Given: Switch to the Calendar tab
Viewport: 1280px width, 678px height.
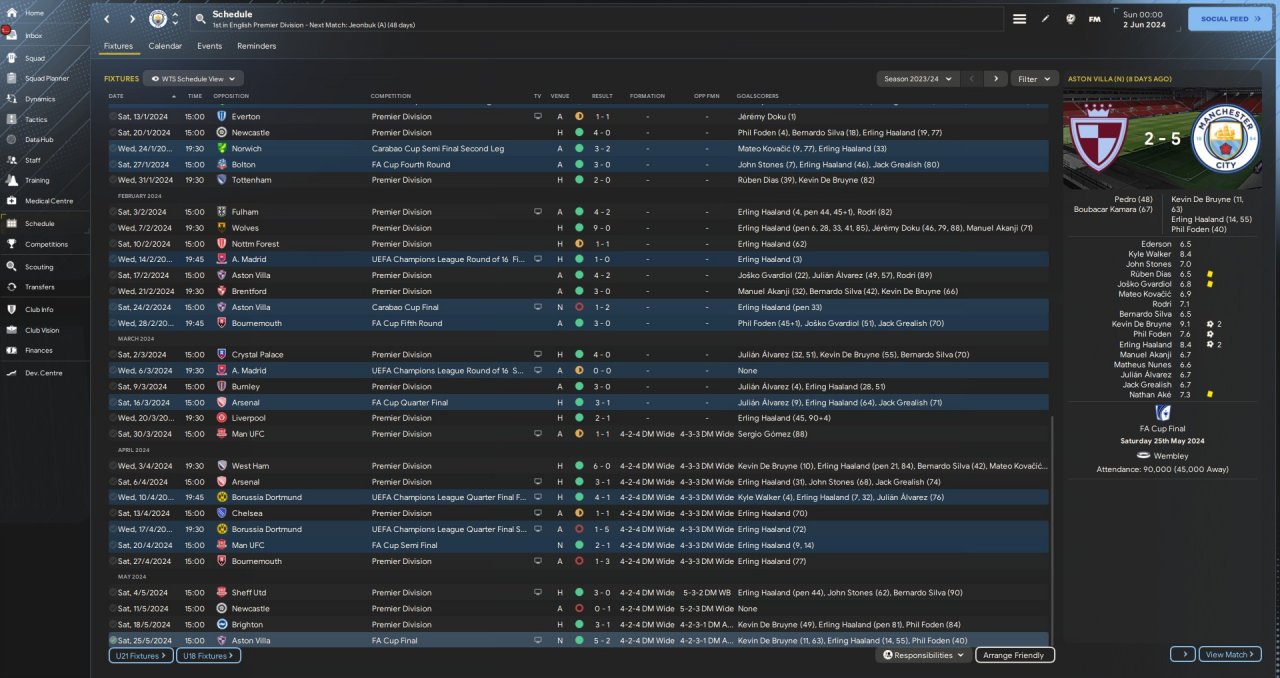Looking at the screenshot, I should [165, 46].
